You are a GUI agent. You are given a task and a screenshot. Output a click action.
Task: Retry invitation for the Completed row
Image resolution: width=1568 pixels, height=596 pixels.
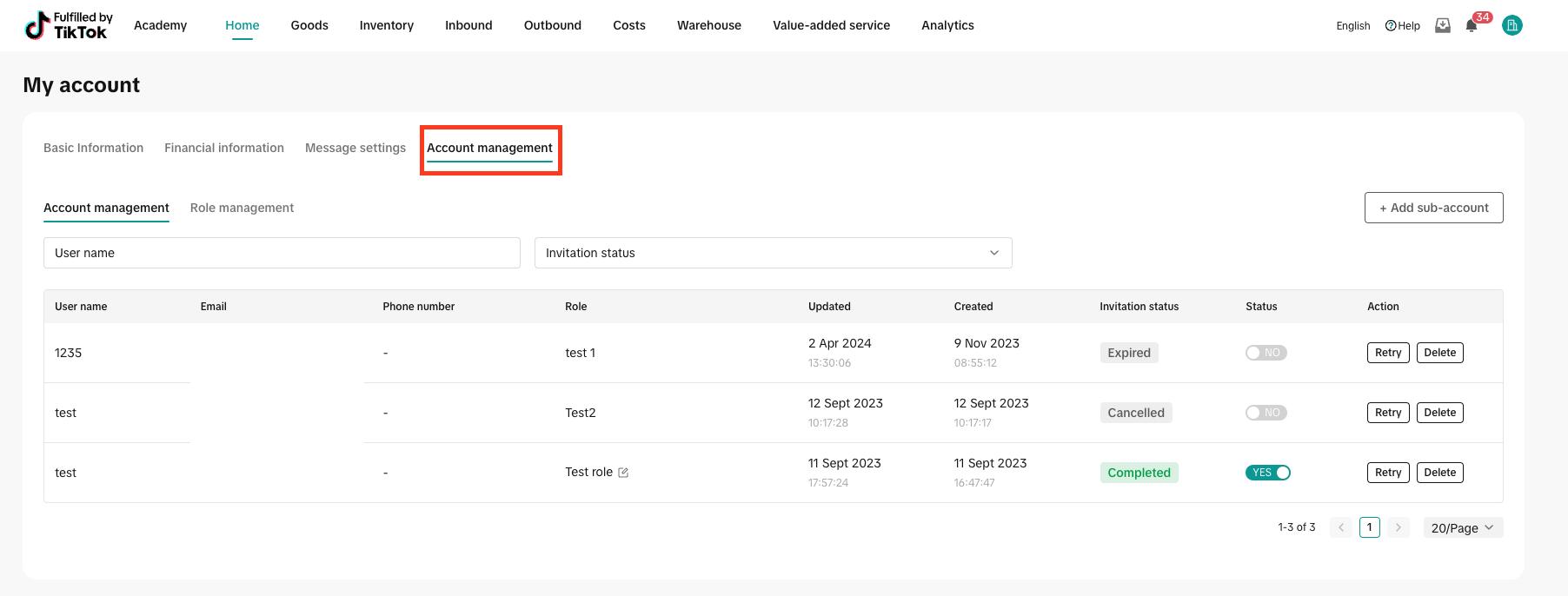pyautogui.click(x=1388, y=473)
